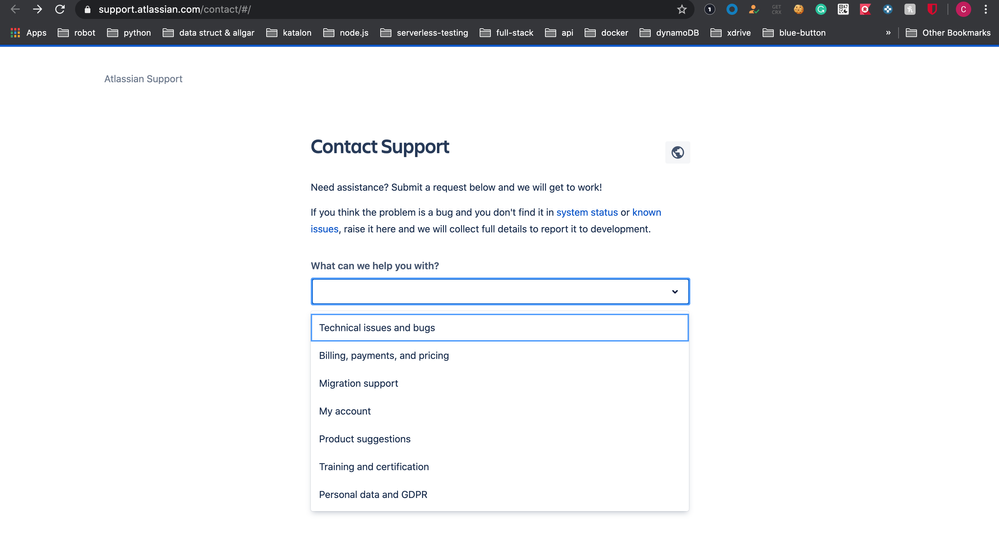Viewport: 999px width, 535px height.
Task: Choose Personal data and GDPR
Action: point(500,494)
